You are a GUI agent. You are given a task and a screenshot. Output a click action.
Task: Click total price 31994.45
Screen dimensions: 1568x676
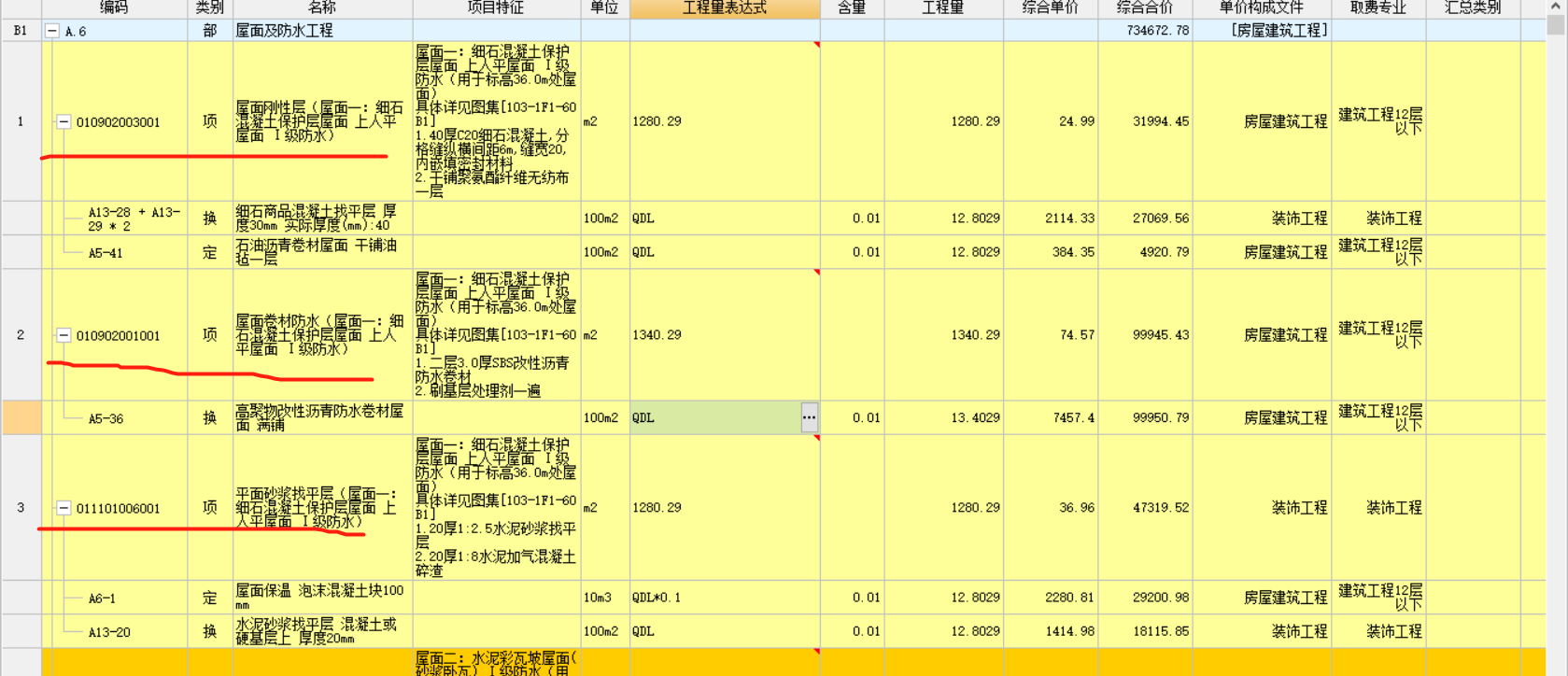(x=1145, y=121)
